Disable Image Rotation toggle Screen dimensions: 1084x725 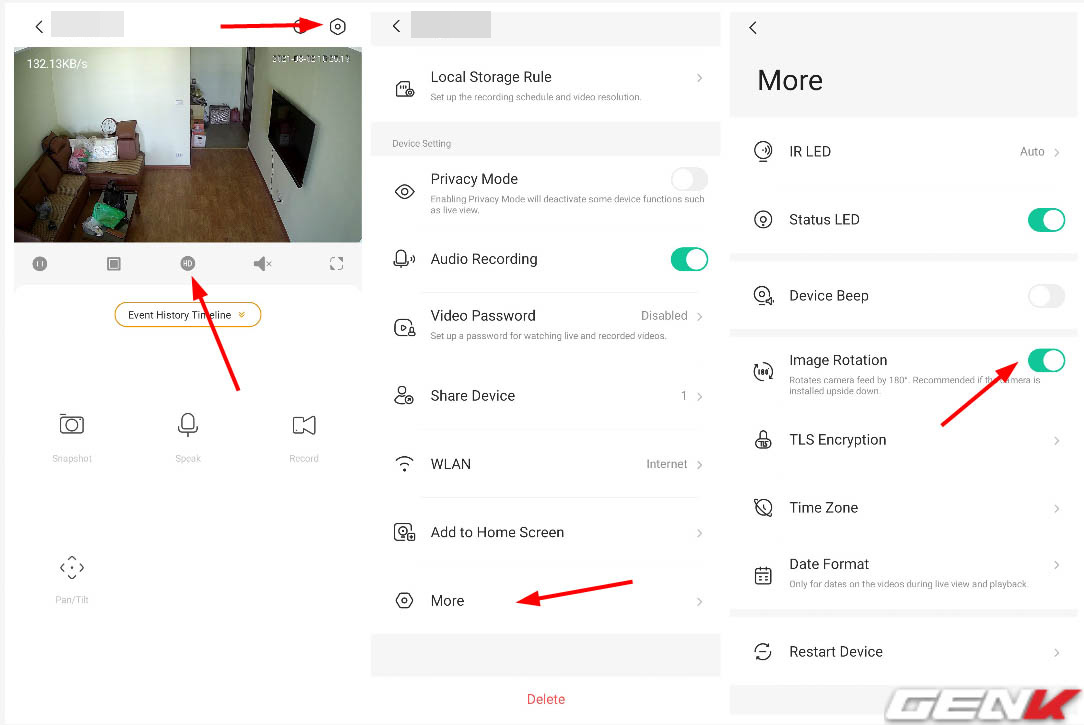coord(1046,360)
